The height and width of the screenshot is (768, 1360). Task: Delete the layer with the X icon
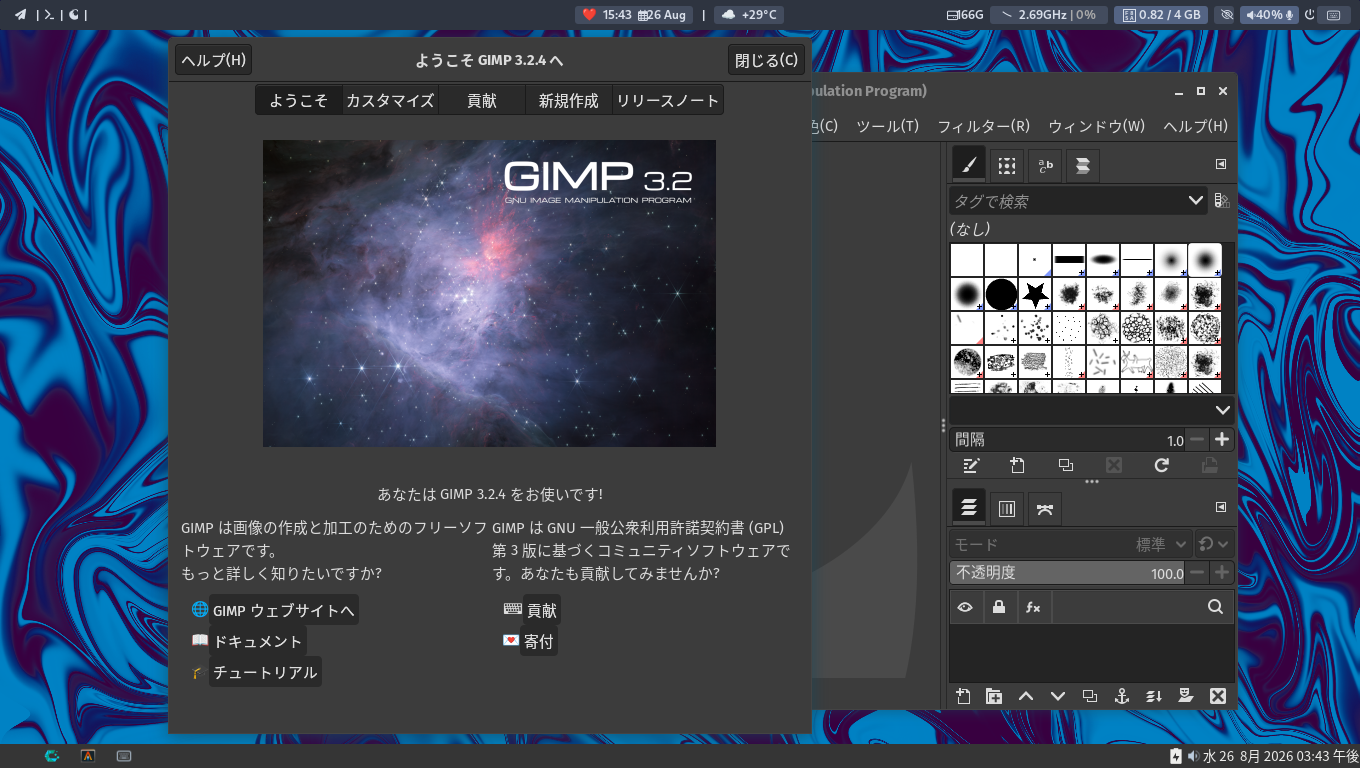click(1218, 696)
